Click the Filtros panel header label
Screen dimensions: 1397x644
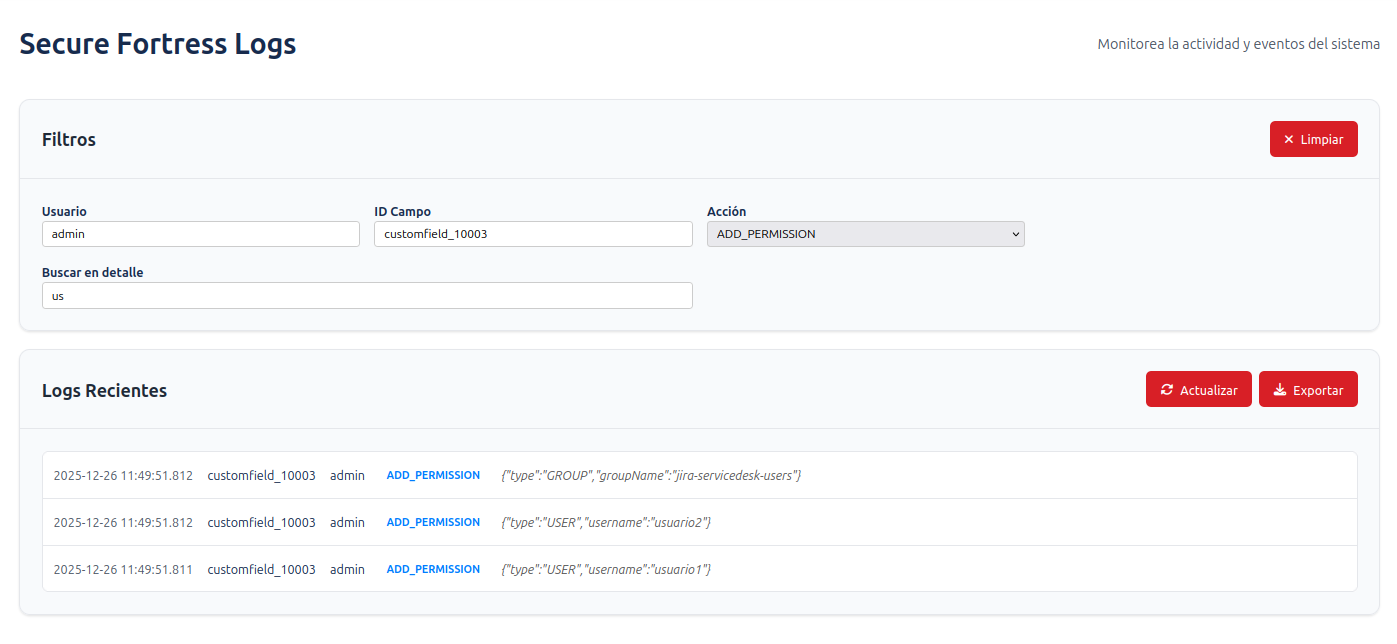68,139
